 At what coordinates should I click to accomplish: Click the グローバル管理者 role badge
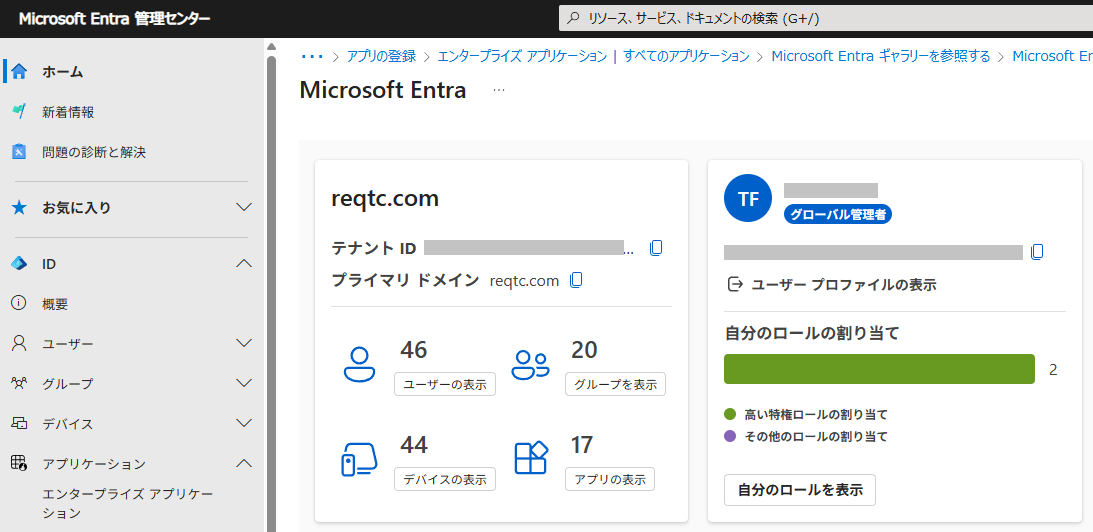tap(838, 215)
